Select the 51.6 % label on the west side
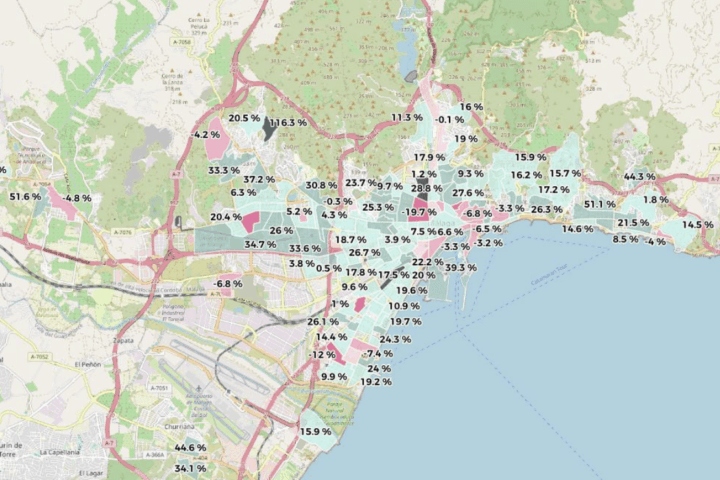The width and height of the screenshot is (720, 480). click(x=25, y=197)
